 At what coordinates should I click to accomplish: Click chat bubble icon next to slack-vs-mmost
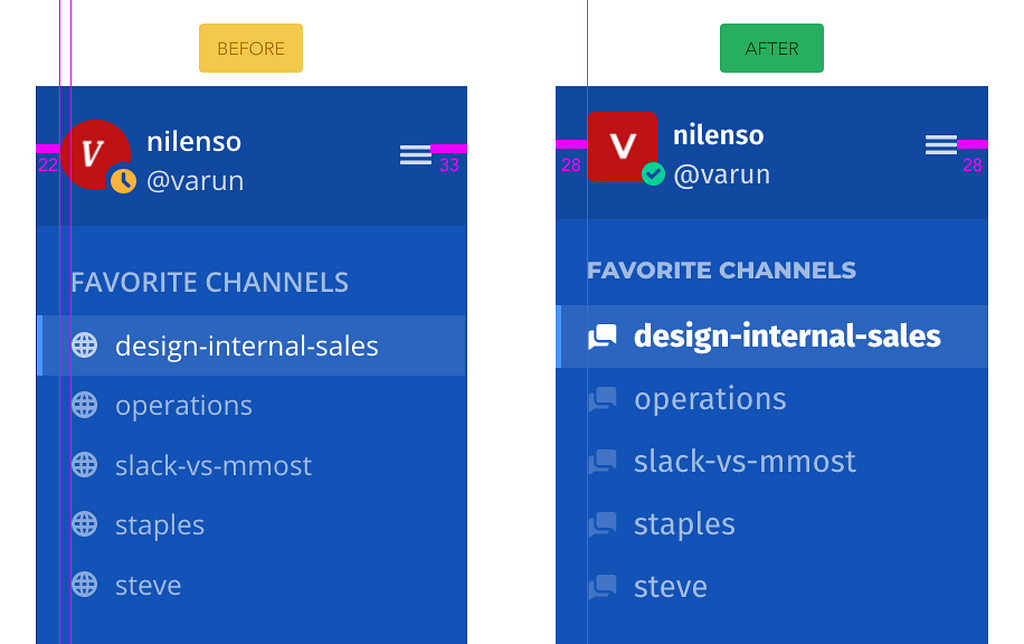tap(602, 461)
